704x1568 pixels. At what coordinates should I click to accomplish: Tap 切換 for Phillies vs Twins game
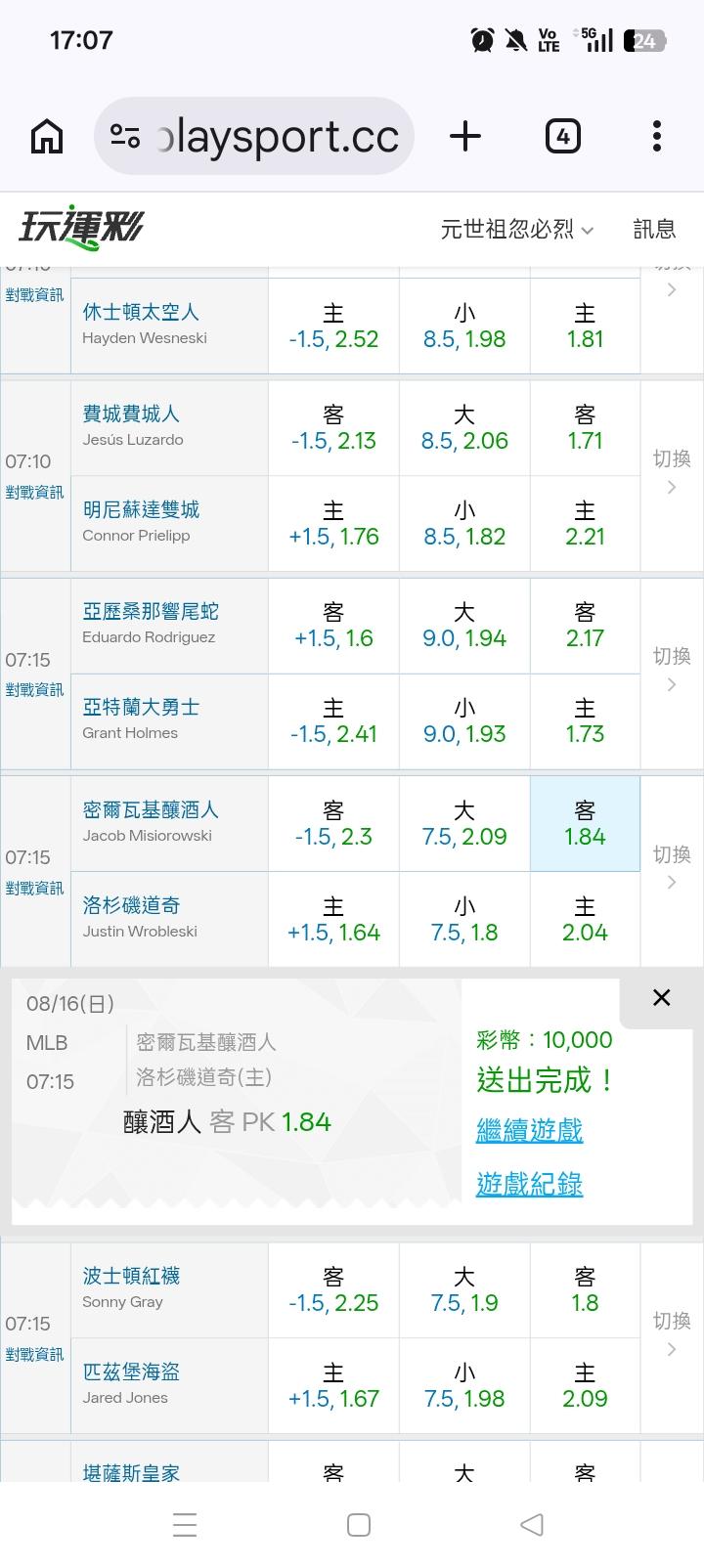coord(672,472)
